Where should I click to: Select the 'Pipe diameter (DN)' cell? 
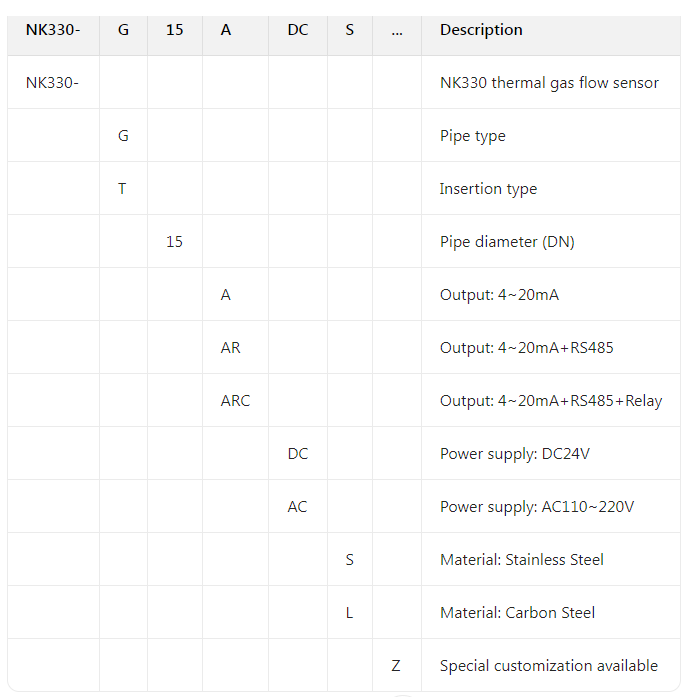coord(507,242)
